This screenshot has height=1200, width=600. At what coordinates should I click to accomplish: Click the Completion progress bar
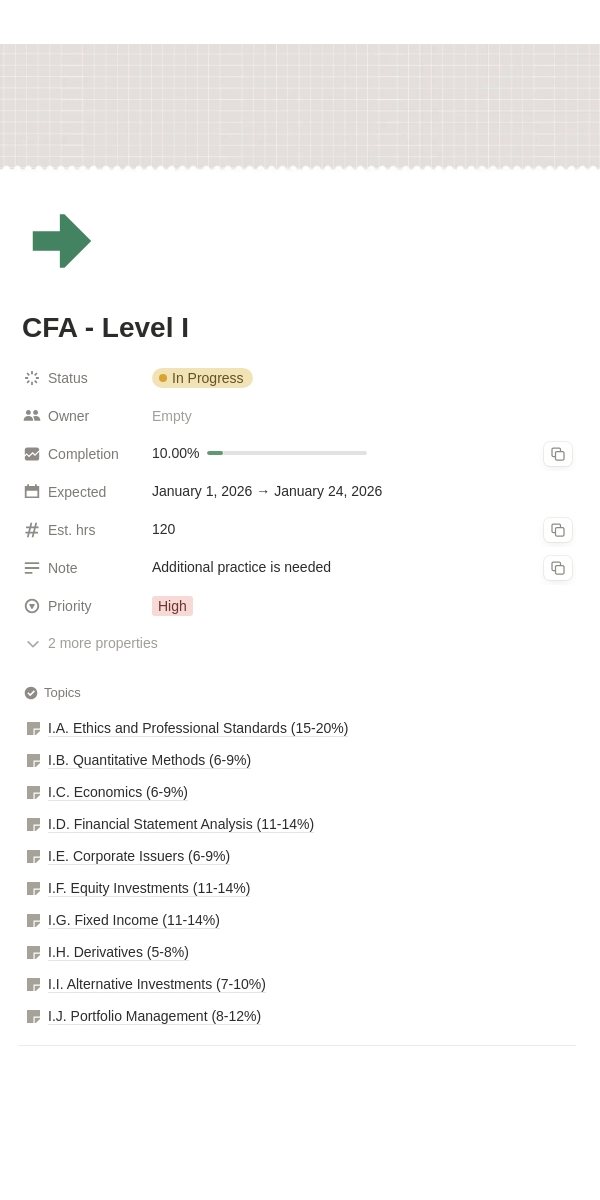(287, 453)
